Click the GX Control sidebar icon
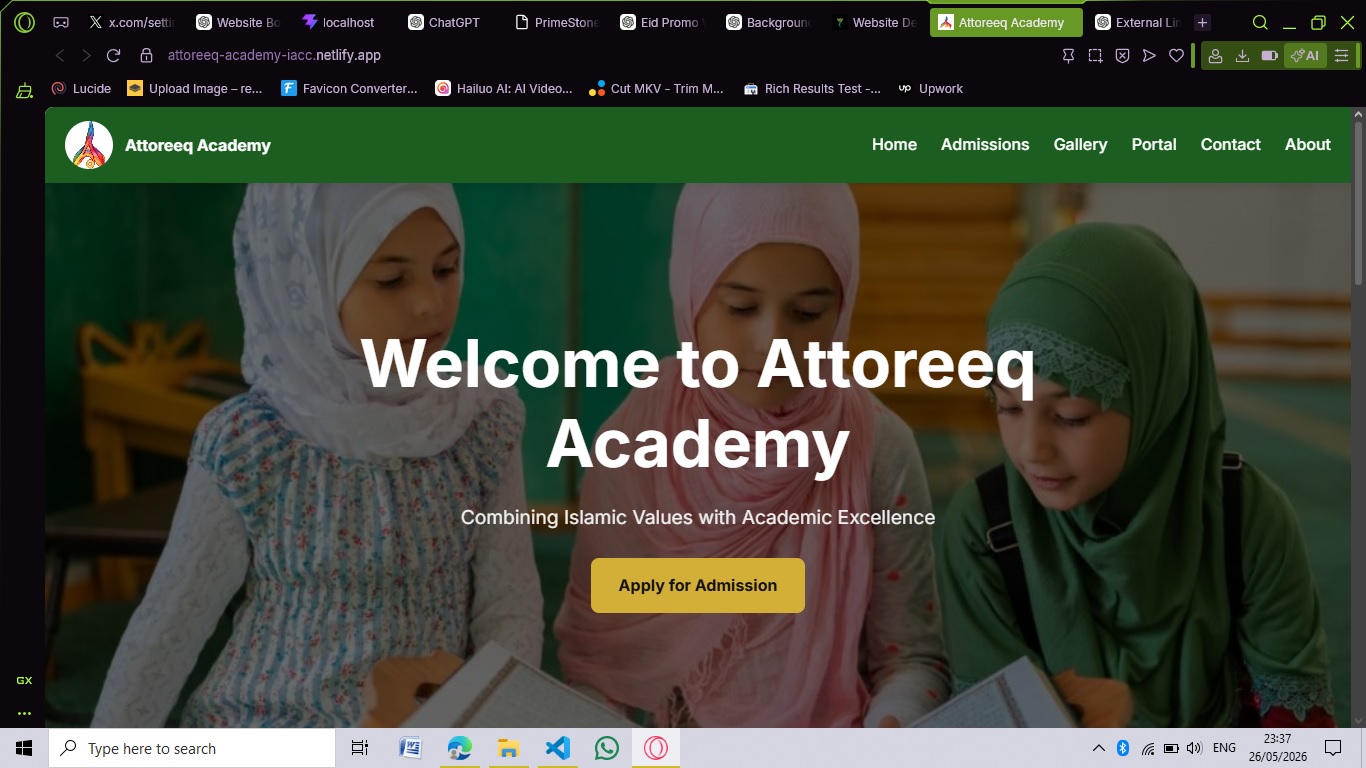 click(x=24, y=680)
